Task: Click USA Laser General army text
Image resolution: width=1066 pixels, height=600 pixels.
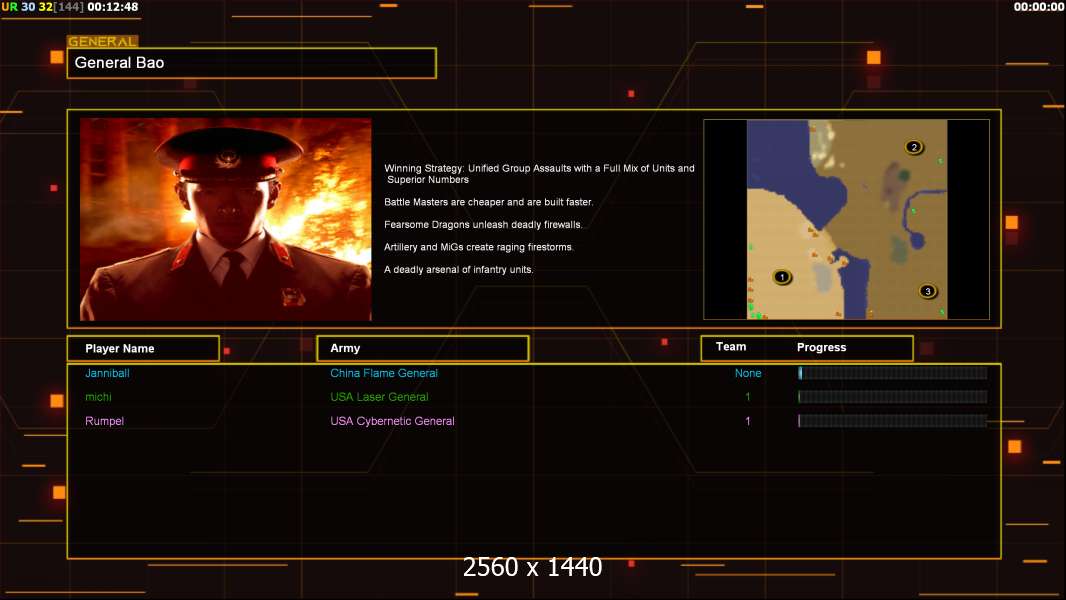Action: [x=379, y=397]
